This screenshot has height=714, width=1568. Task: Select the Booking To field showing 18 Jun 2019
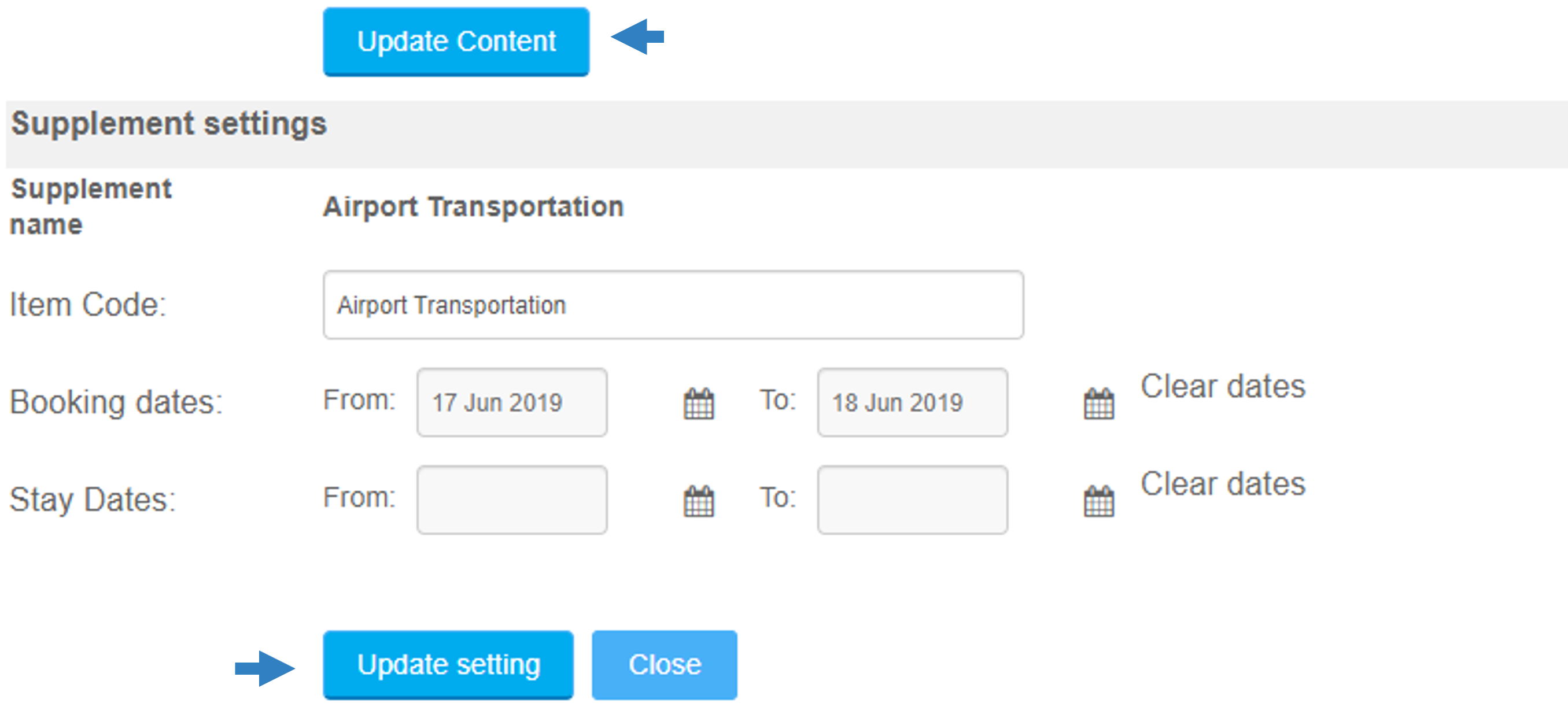coord(913,402)
